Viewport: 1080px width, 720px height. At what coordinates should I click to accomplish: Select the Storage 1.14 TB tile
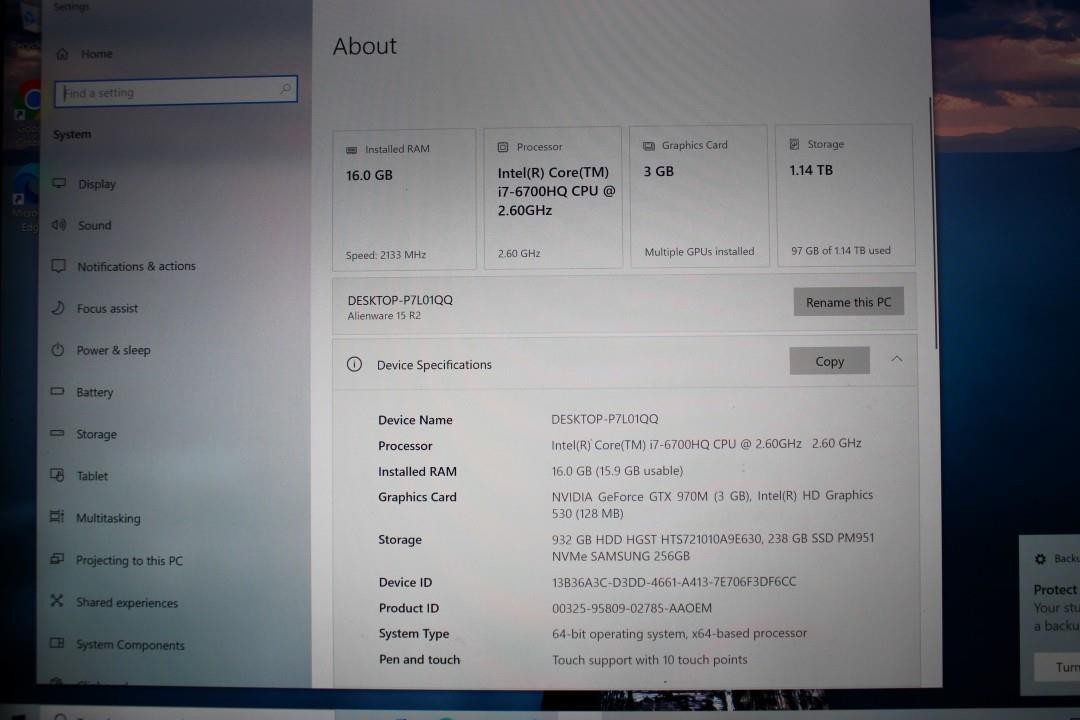point(845,195)
